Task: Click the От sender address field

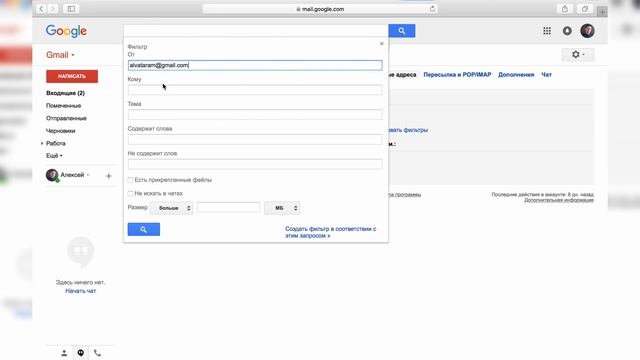Action: [x=255, y=65]
